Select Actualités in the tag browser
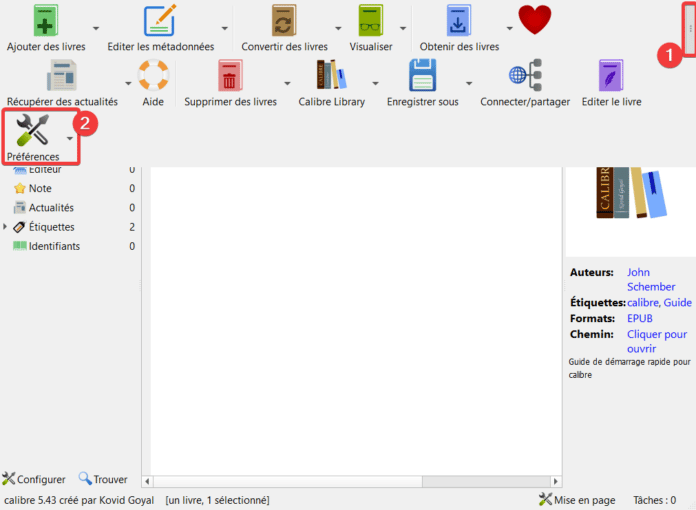 point(51,208)
